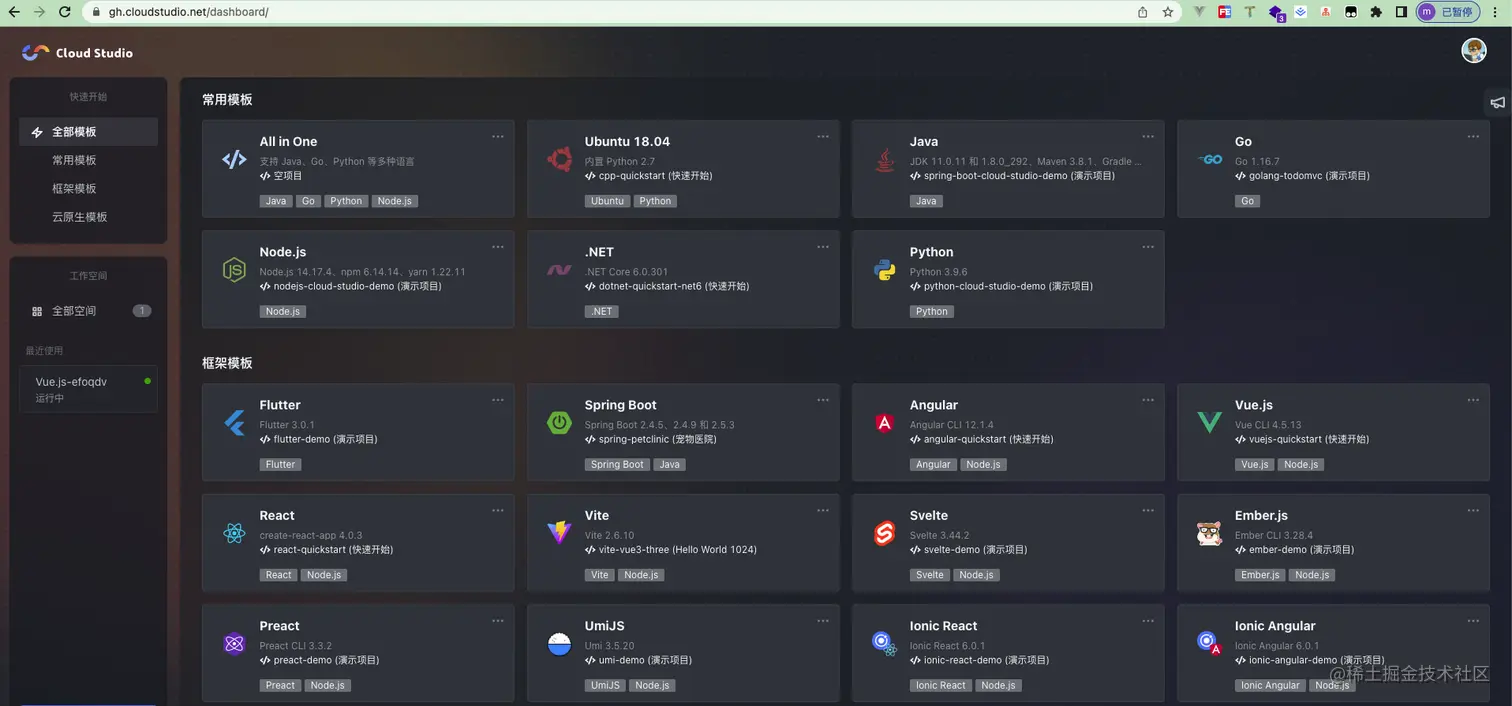Image resolution: width=1512 pixels, height=706 pixels.
Task: Open the more menu on All in One card
Action: point(498,136)
